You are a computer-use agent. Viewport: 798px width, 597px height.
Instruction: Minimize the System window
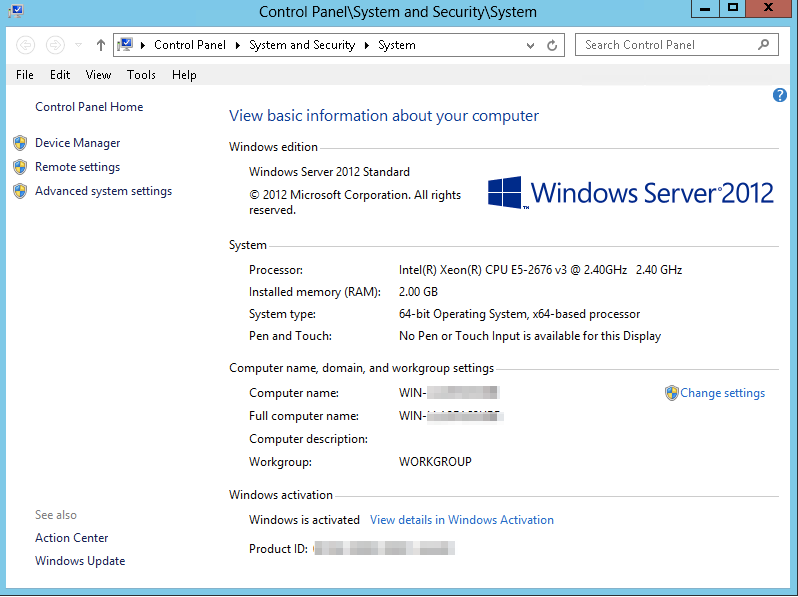click(705, 8)
